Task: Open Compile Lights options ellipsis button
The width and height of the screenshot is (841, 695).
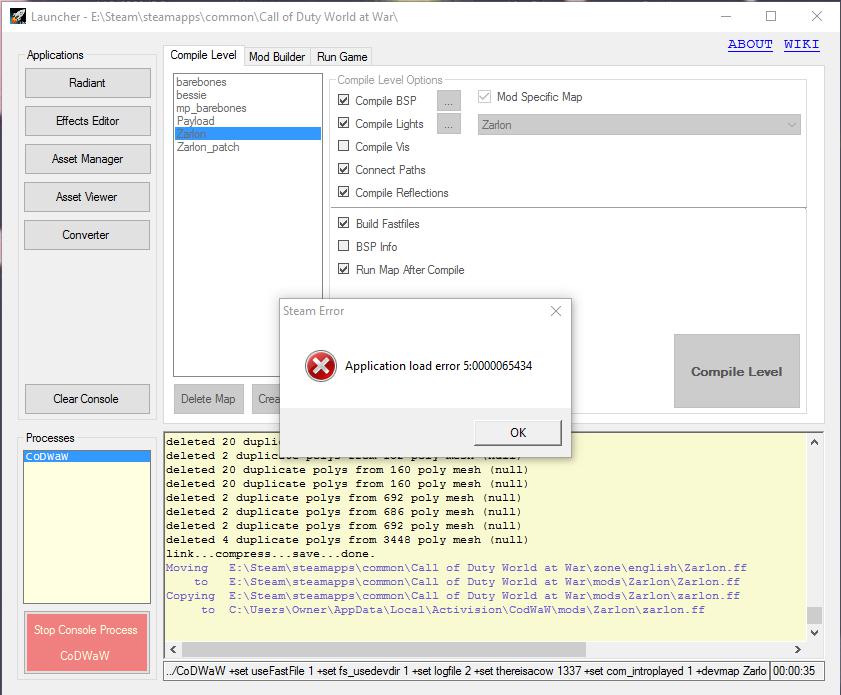Action: click(x=449, y=124)
